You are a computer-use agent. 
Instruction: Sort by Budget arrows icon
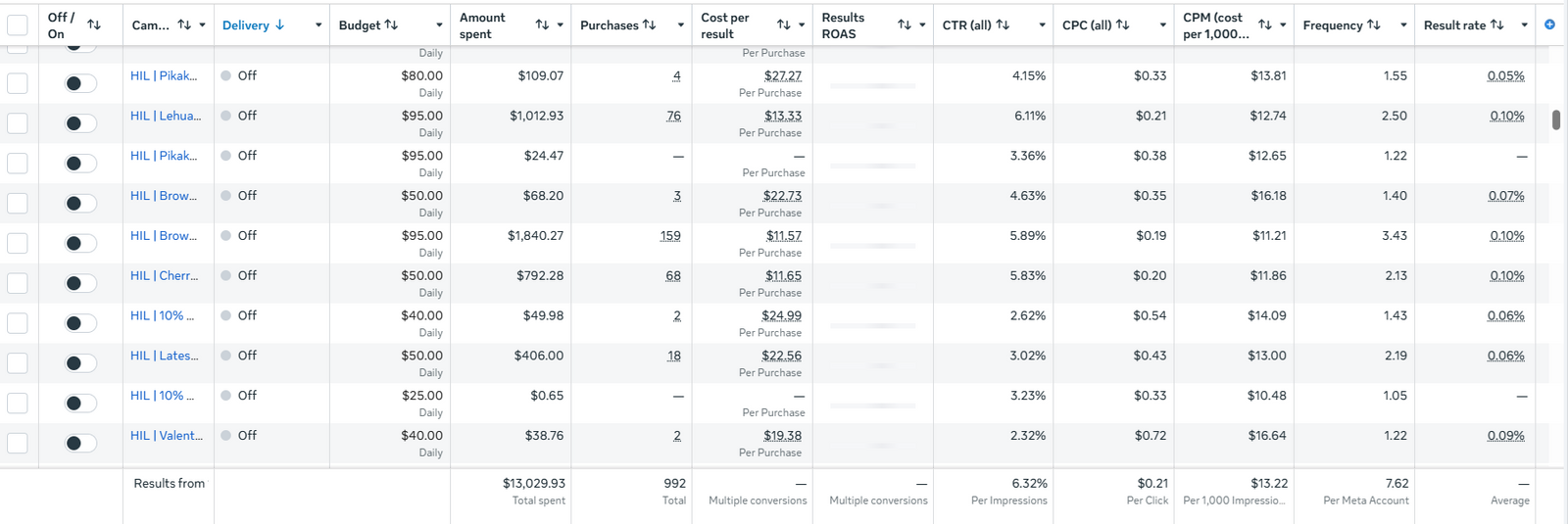391,24
